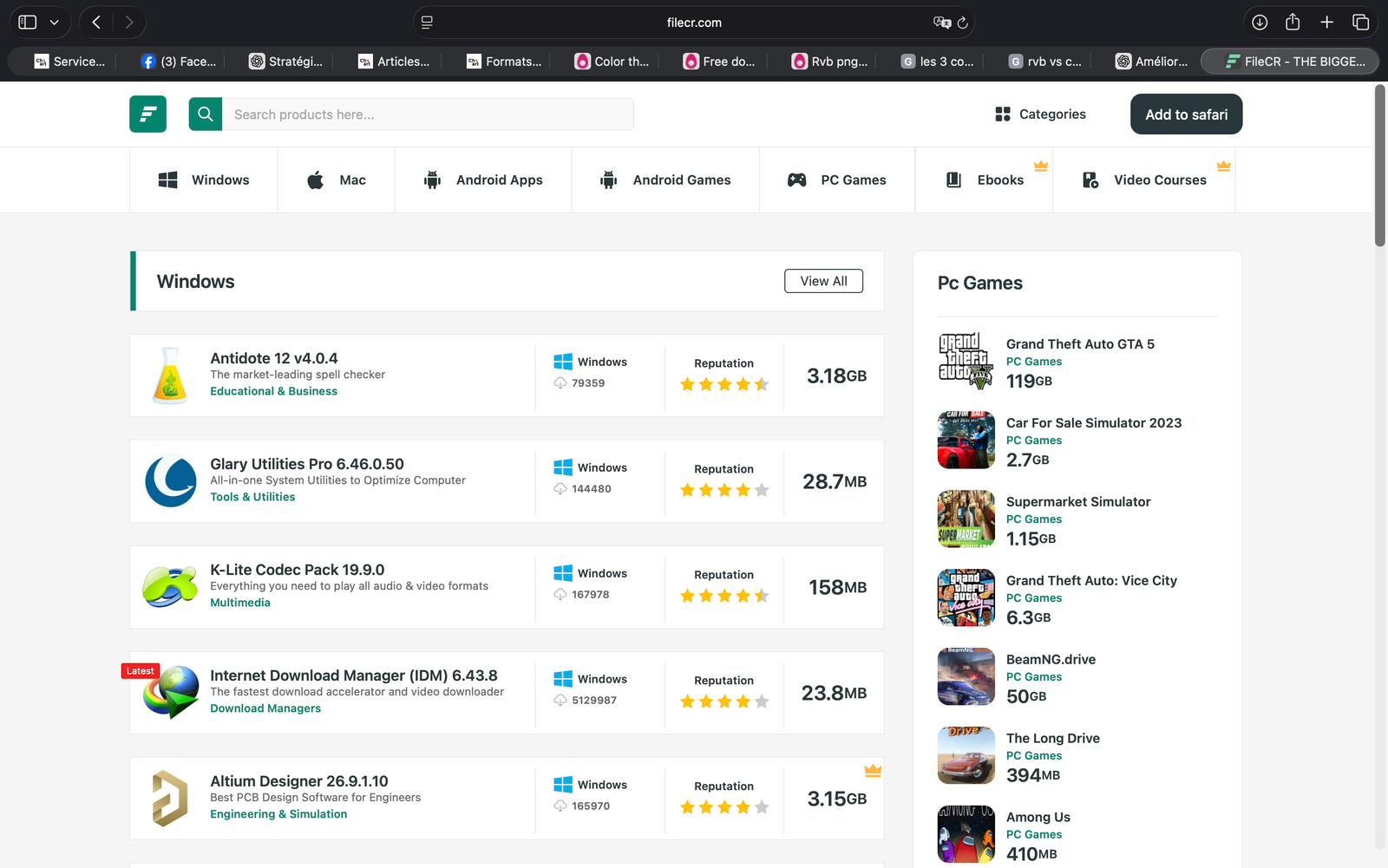The image size is (1388, 868).
Task: Open Supermarket Simulator game thumbnail
Action: coord(966,519)
